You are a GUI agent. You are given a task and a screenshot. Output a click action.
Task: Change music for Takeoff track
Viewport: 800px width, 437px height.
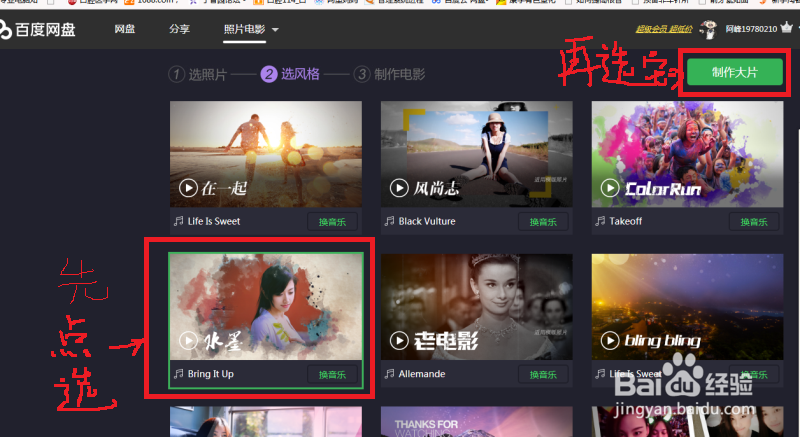coord(754,222)
